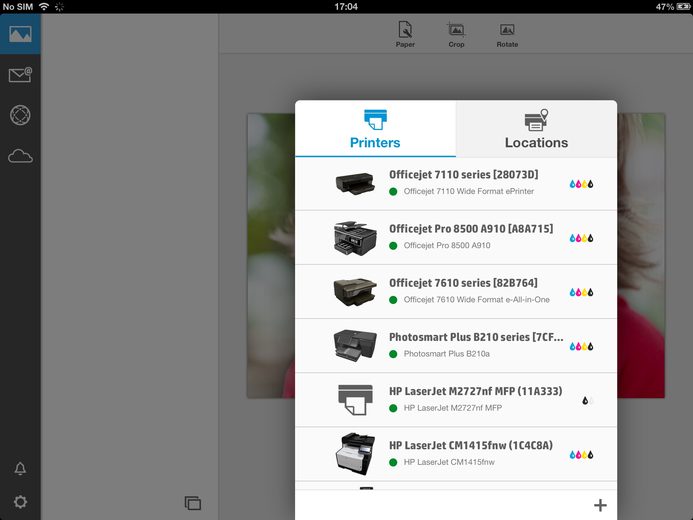Open the Paper options tool
This screenshot has width=693, height=520.
[x=405, y=34]
